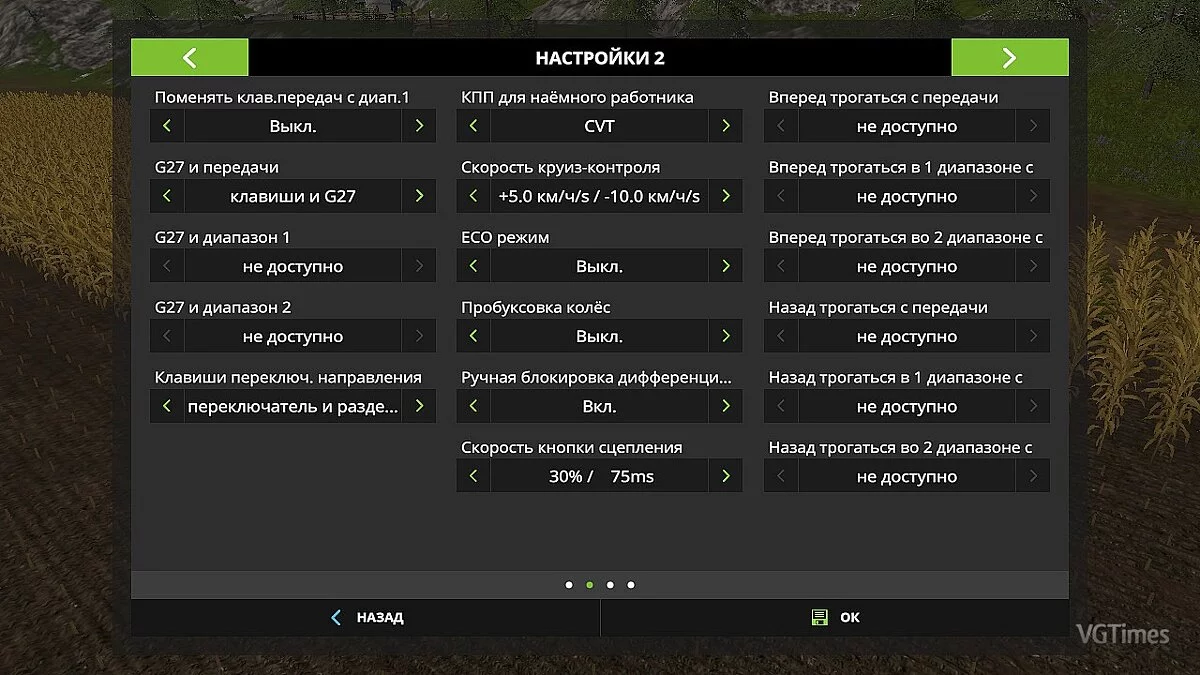Screen dimensions: 1200x675
Task: Go to the previous settings page arrow
Action: tap(189, 57)
